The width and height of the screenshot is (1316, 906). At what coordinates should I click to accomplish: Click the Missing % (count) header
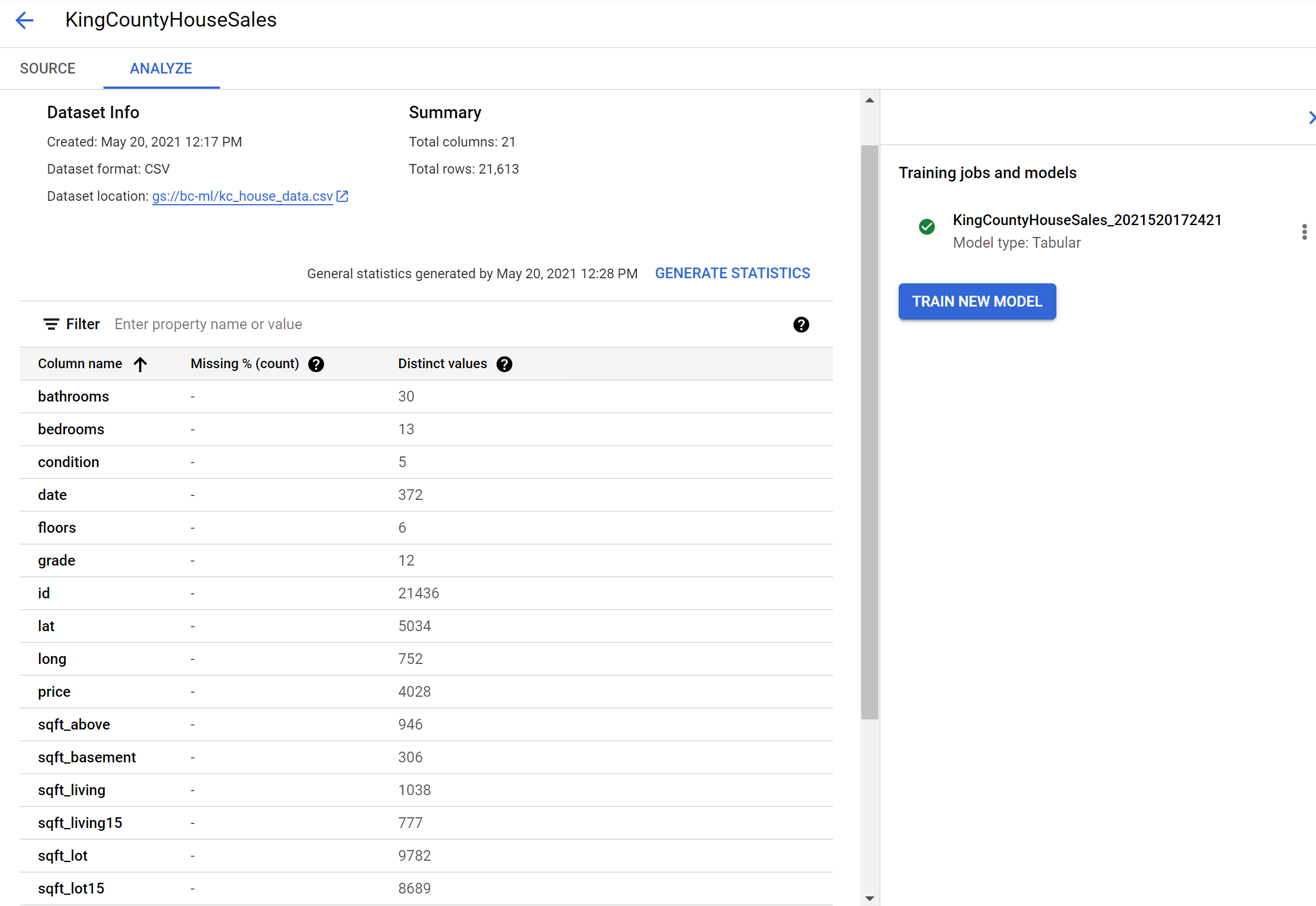tap(244, 364)
